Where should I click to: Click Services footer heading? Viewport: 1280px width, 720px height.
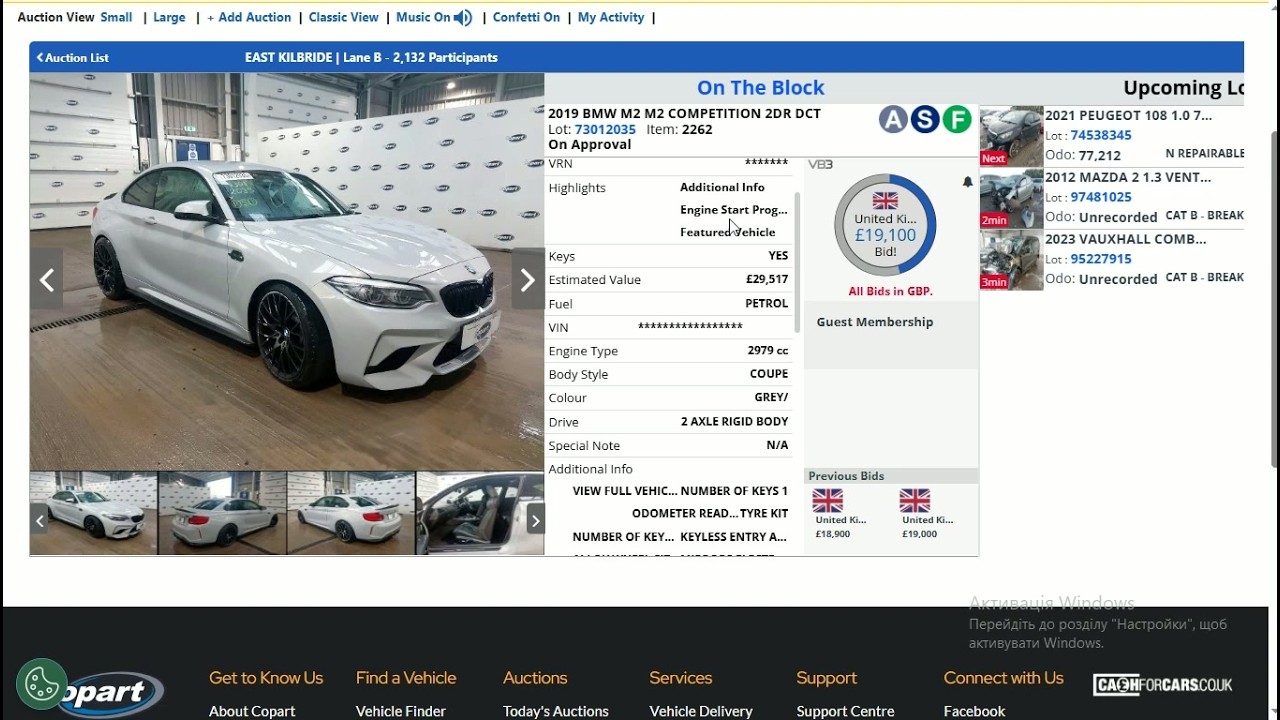coord(681,678)
